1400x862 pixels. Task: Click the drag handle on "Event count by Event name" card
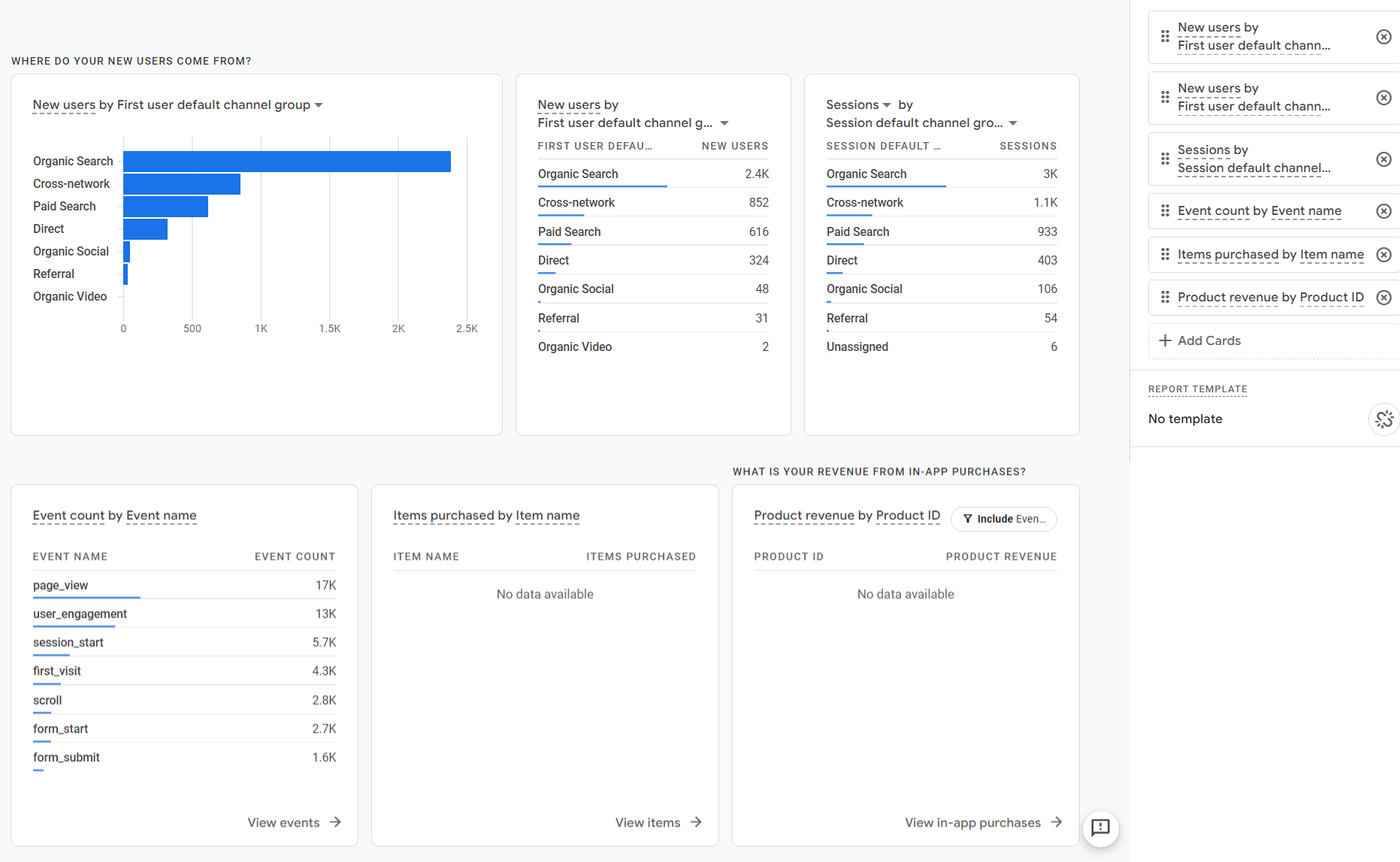[x=1165, y=211]
